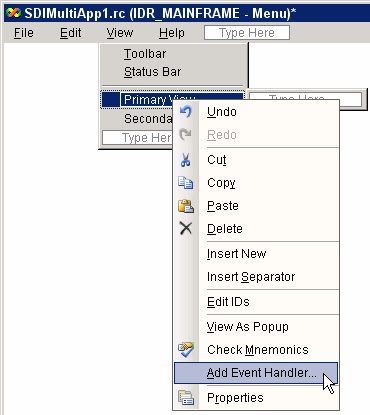Open the File menu in editor
This screenshot has height=415, width=370.
(24, 33)
